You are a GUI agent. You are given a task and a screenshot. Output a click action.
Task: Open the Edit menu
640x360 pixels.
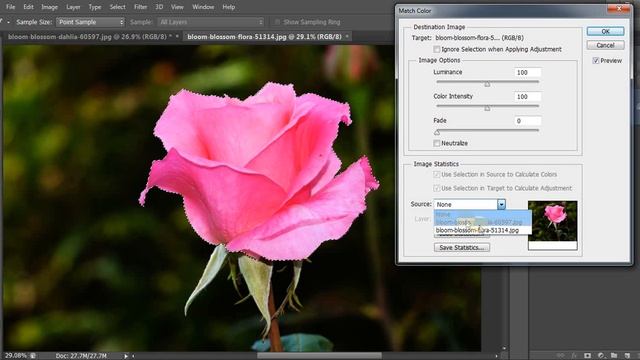[x=28, y=7]
